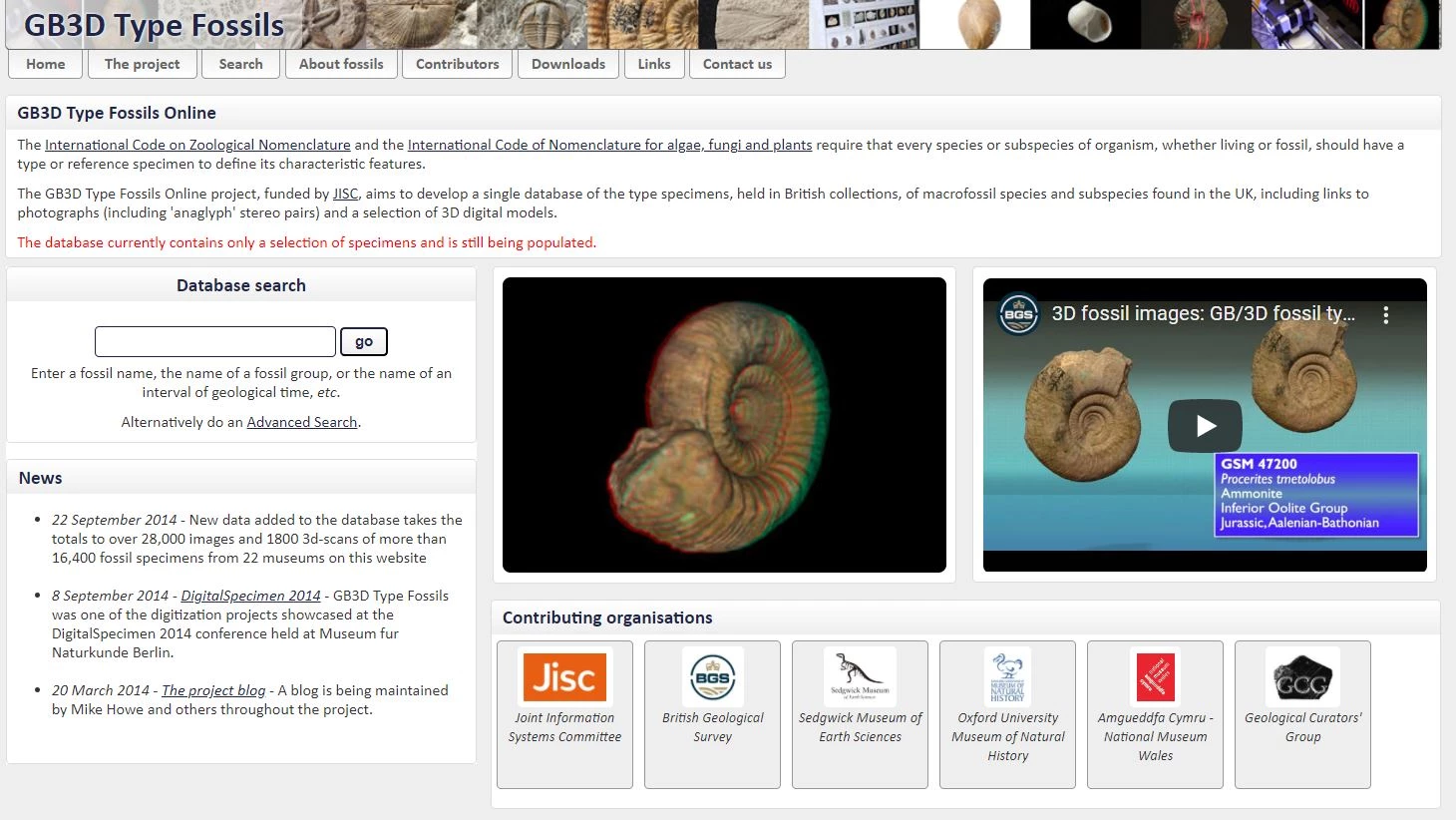Click the BGS channel avatar on video

(x=1018, y=314)
